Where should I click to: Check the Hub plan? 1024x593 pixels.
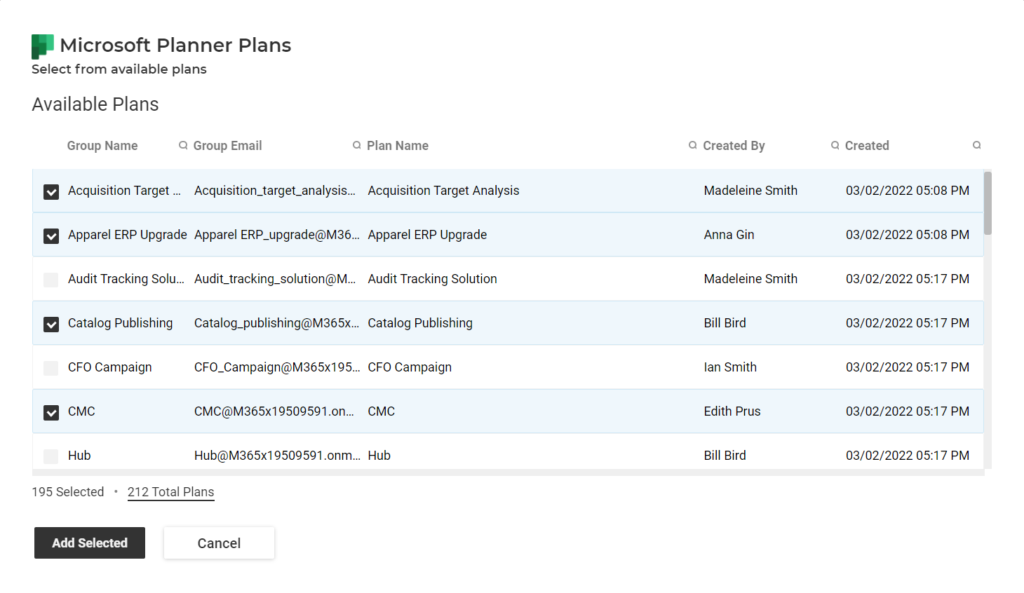[50, 455]
